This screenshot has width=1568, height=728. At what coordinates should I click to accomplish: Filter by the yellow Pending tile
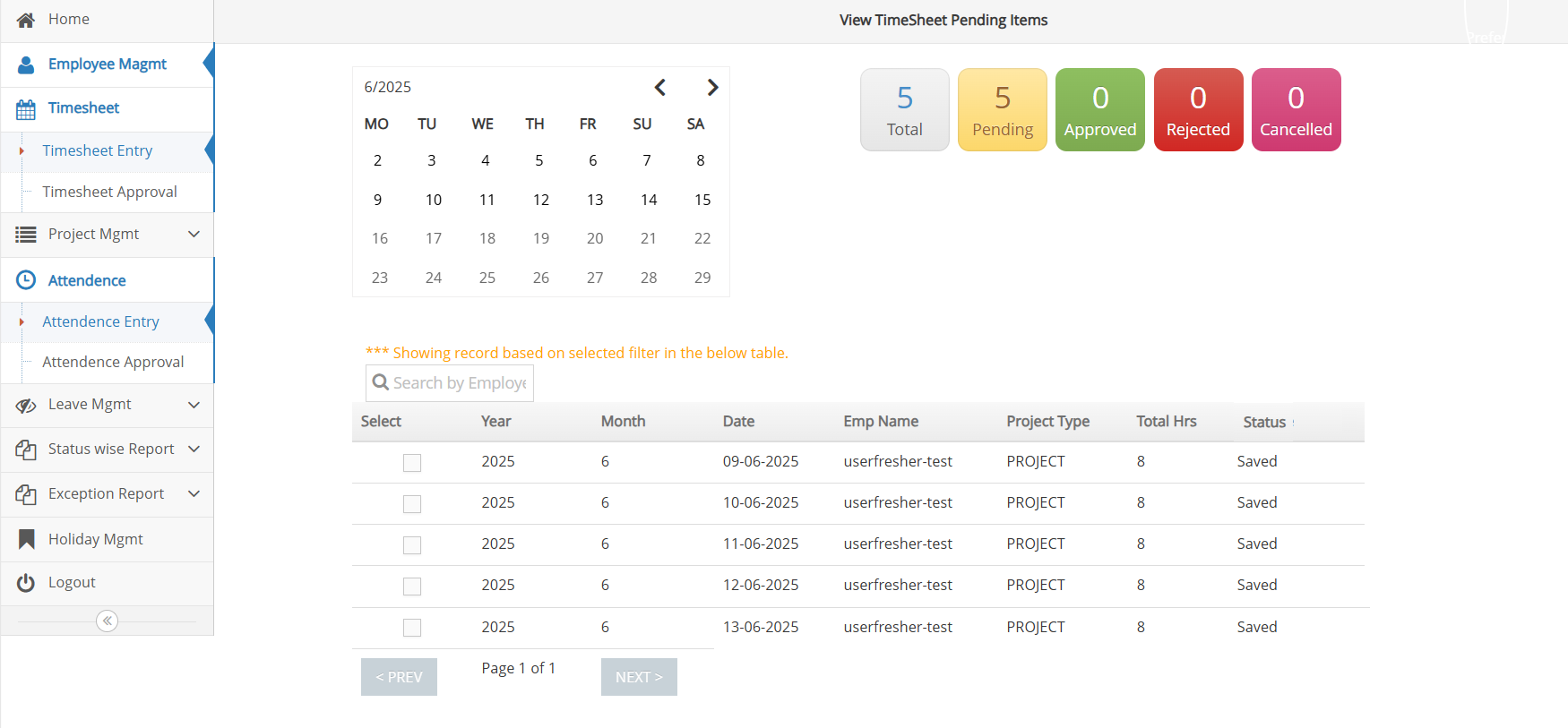pos(1002,110)
